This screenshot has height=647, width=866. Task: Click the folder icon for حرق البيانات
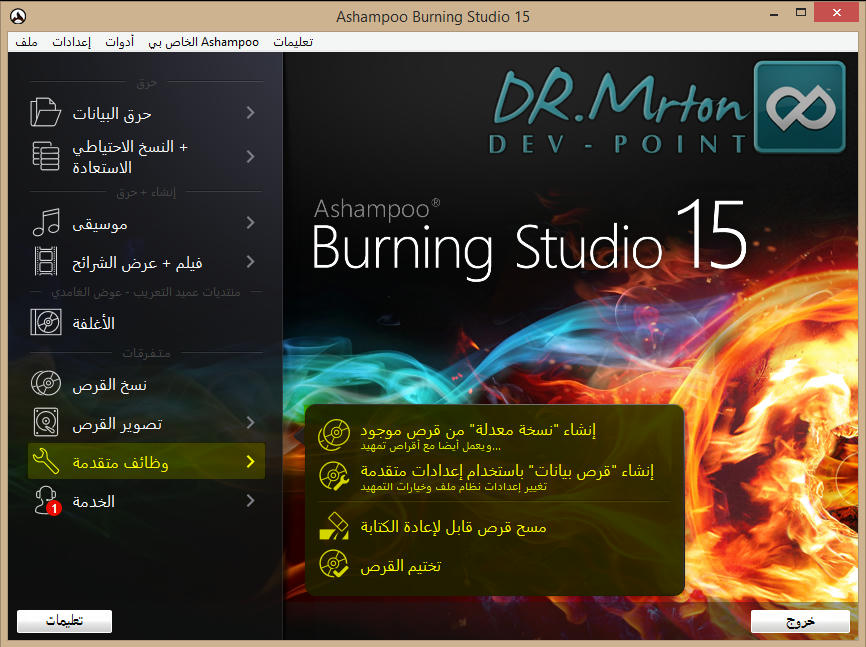[x=45, y=112]
